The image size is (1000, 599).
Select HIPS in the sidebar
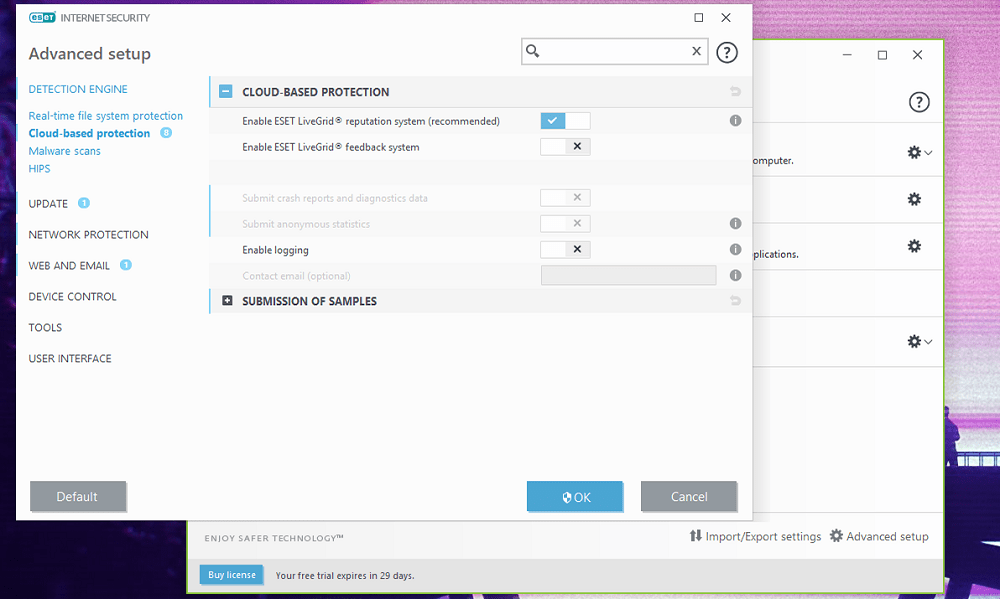pyautogui.click(x=39, y=168)
